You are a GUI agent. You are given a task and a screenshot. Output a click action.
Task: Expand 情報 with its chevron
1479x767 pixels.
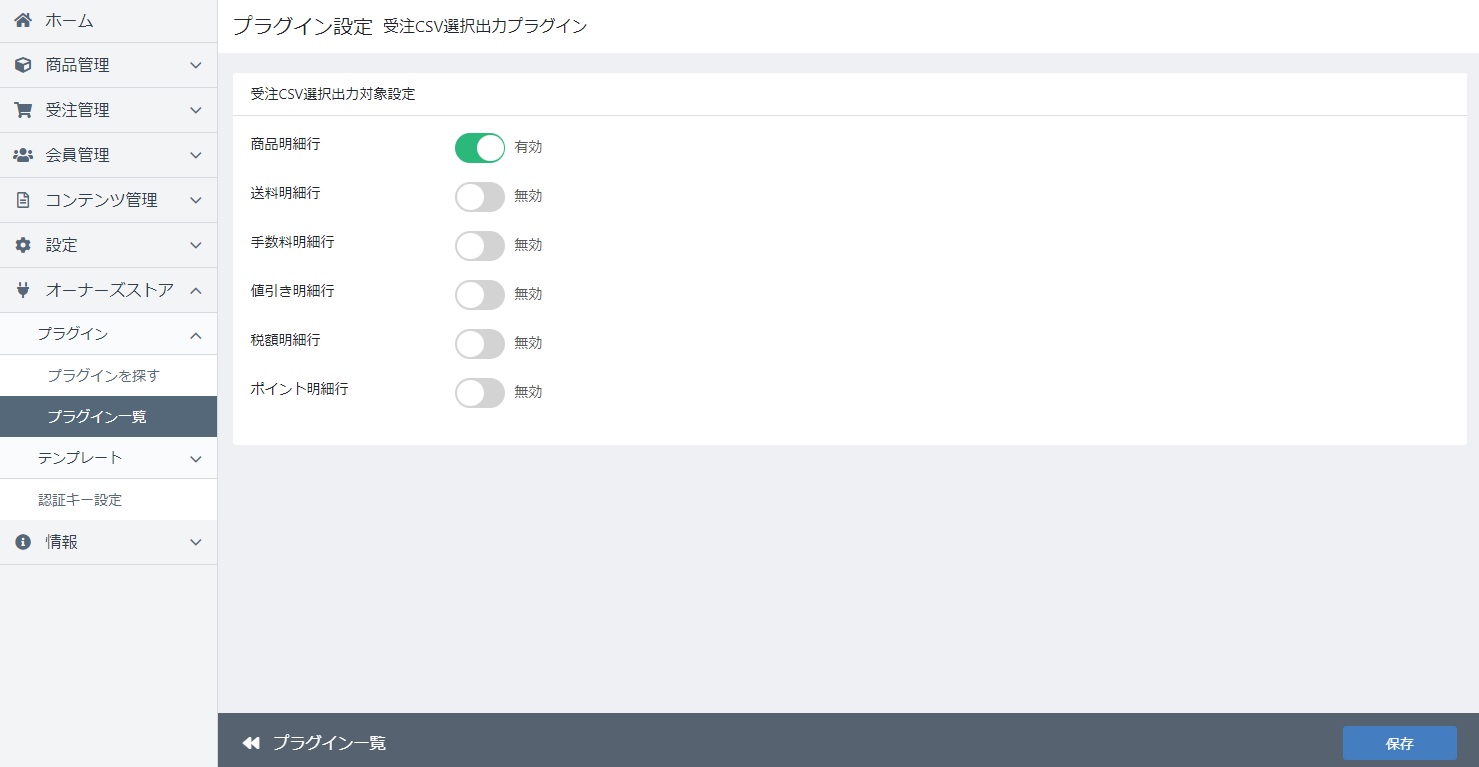(x=196, y=542)
